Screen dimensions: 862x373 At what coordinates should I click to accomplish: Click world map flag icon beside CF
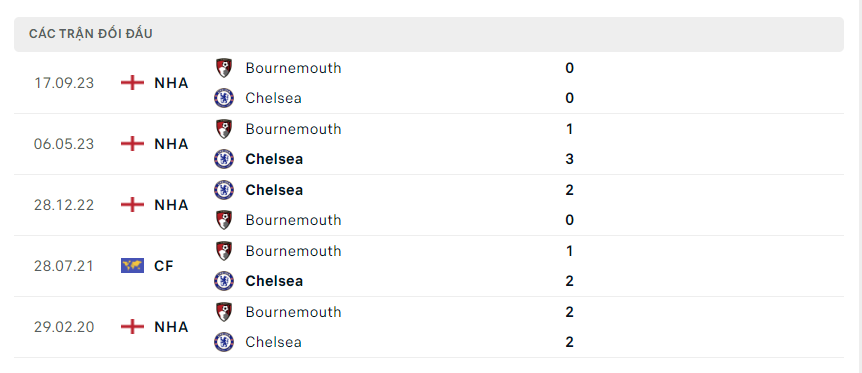pyautogui.click(x=132, y=266)
